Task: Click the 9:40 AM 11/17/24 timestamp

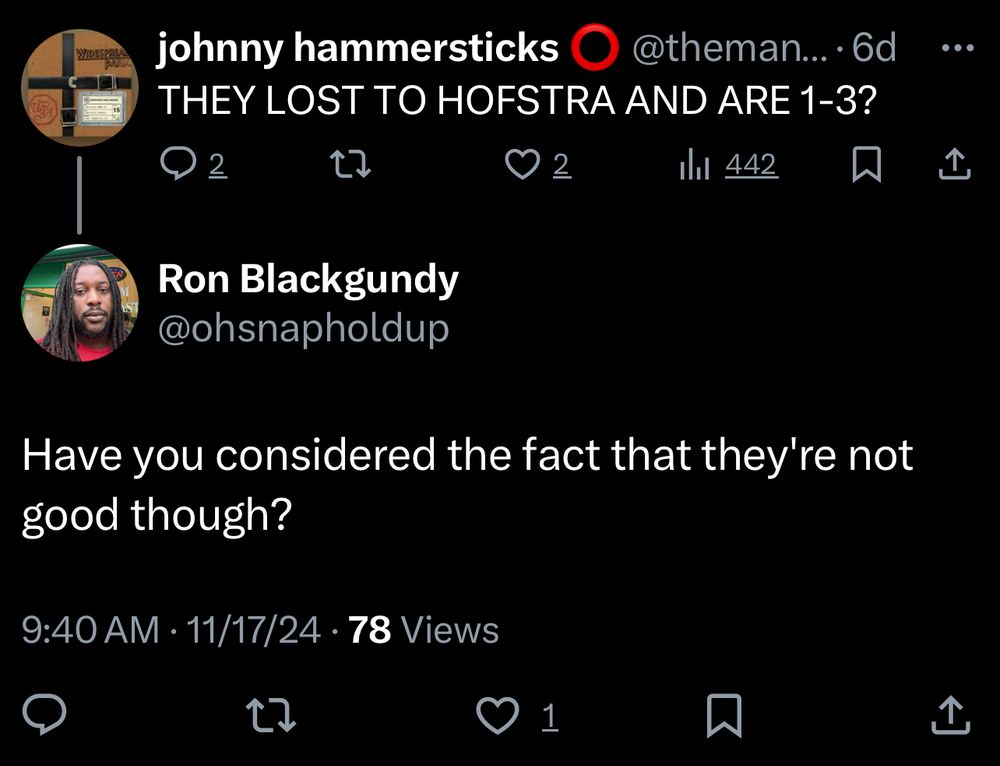Action: click(x=171, y=630)
